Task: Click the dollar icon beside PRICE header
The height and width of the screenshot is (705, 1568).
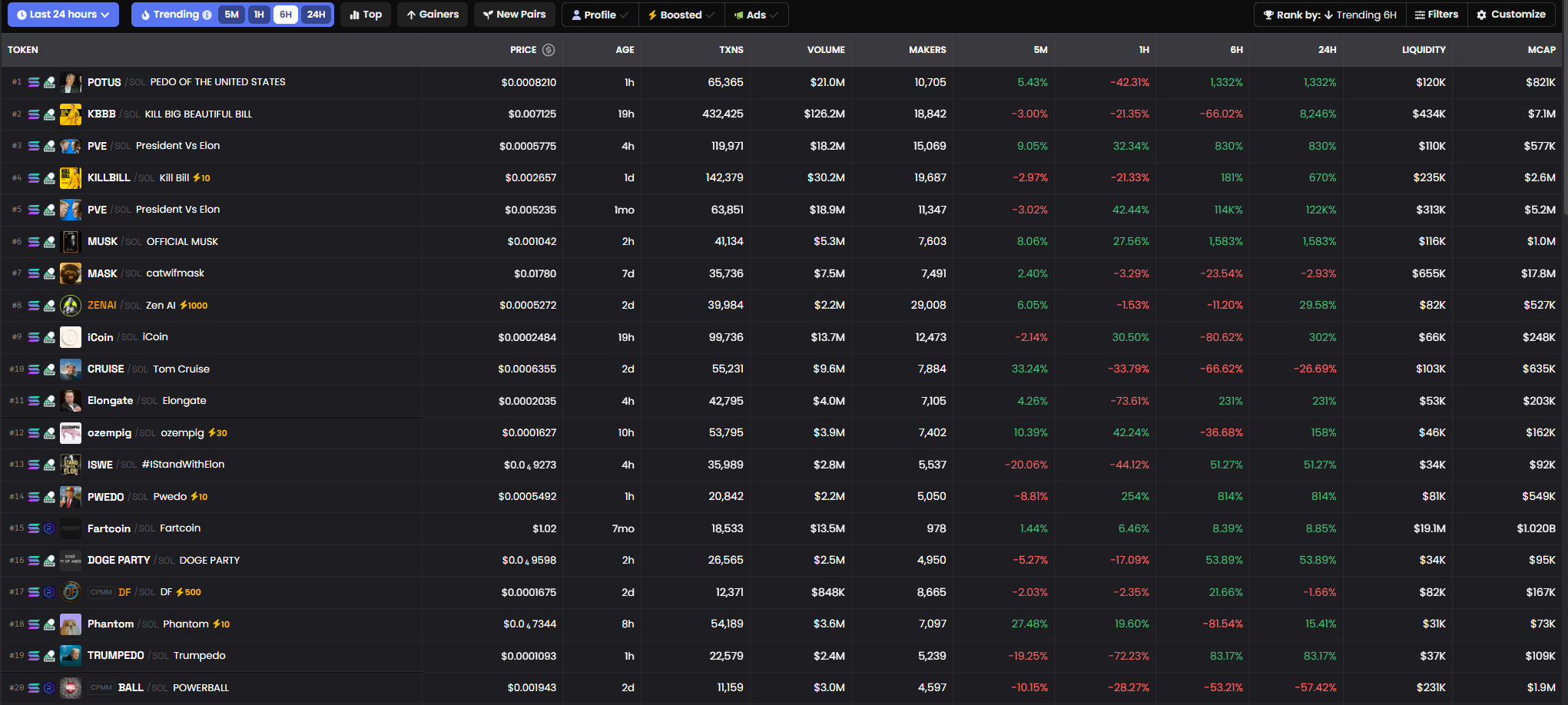Action: [x=549, y=50]
